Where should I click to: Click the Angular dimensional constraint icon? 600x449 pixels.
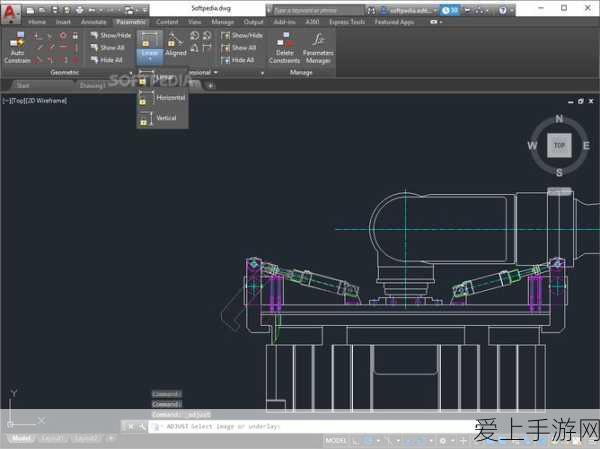(x=194, y=48)
